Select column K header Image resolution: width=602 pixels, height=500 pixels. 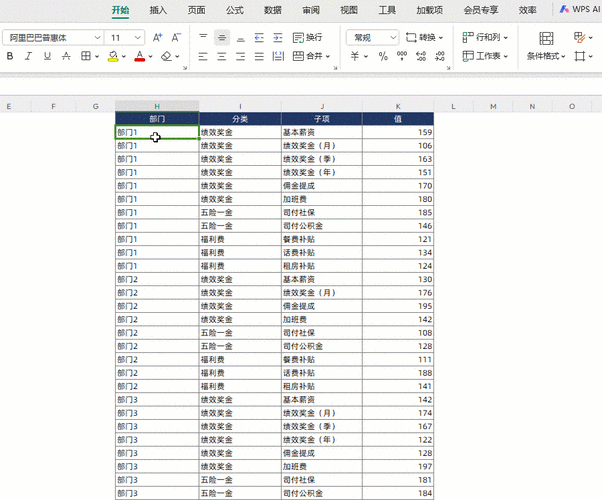(398, 106)
